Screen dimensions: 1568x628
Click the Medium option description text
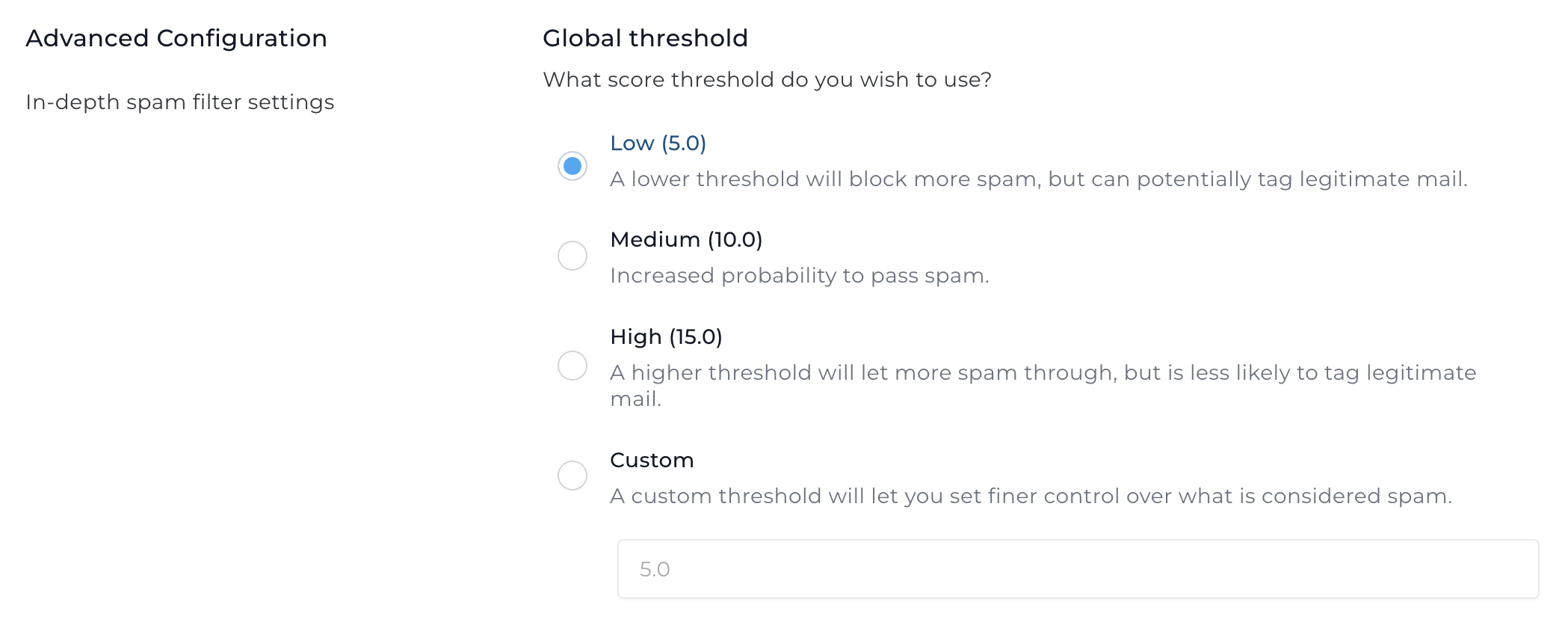[800, 275]
